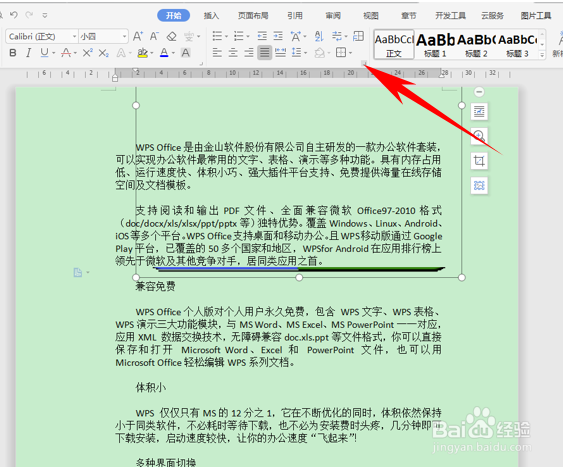563x467 pixels.
Task: Toggle character shading A button
Action: click(186, 53)
